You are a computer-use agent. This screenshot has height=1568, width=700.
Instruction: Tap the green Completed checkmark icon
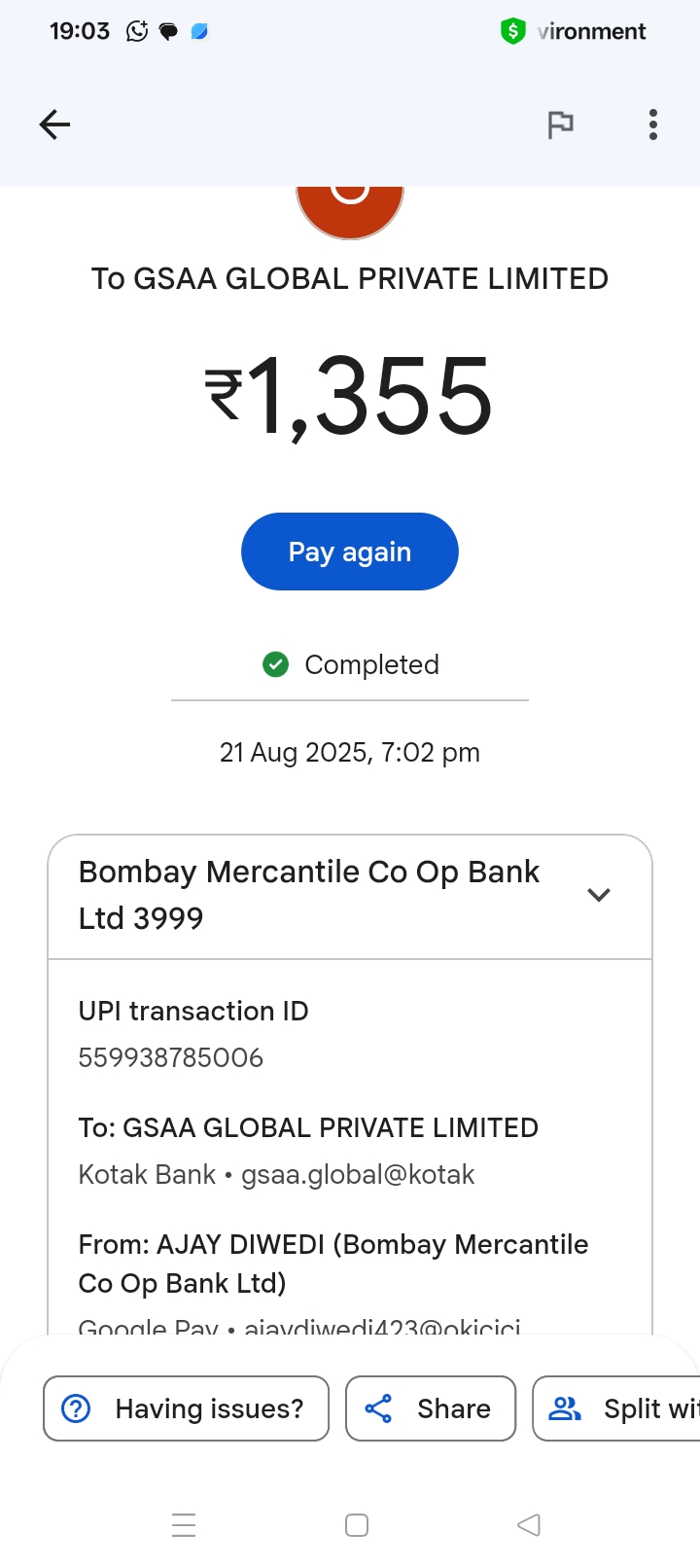coord(276,664)
